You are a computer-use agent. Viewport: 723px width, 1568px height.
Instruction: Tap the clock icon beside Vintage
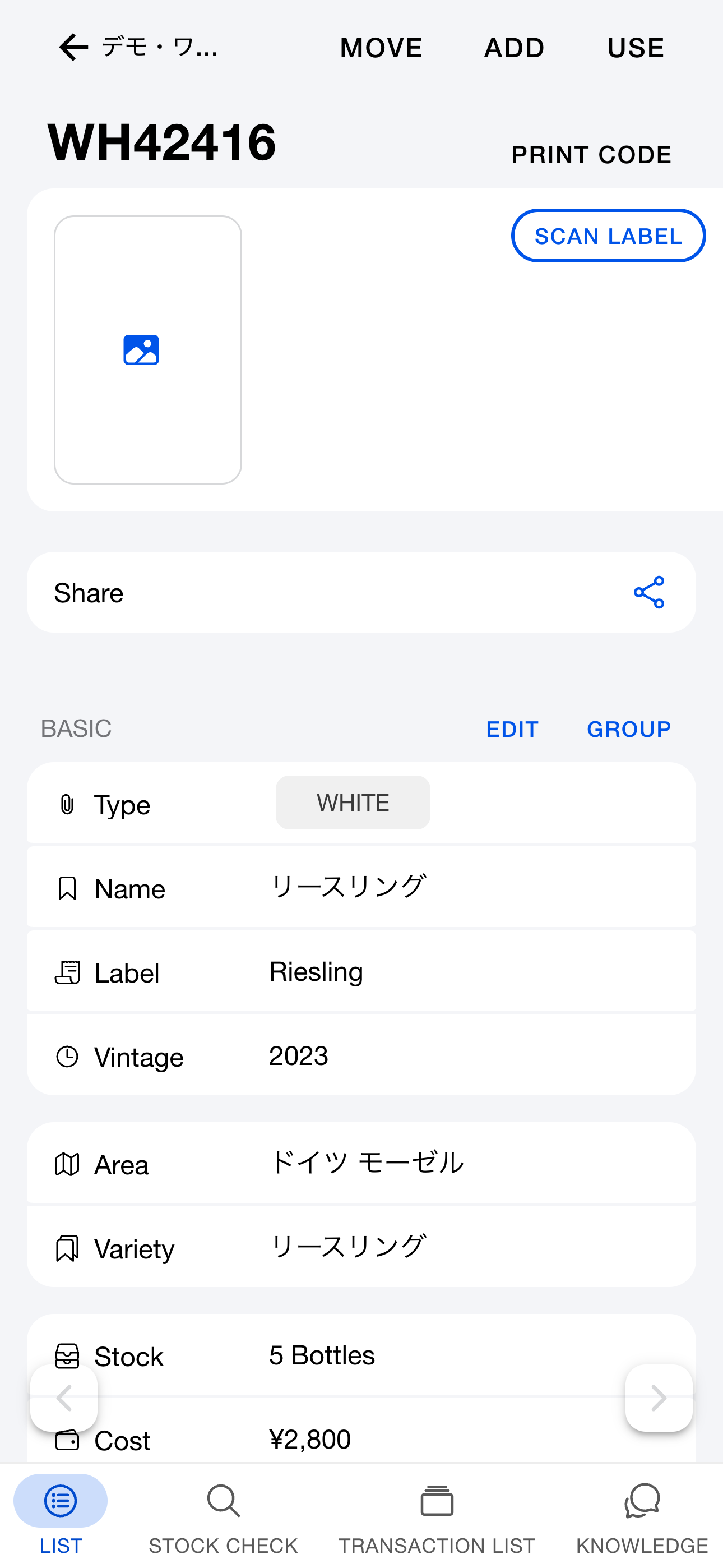pyautogui.click(x=67, y=1056)
